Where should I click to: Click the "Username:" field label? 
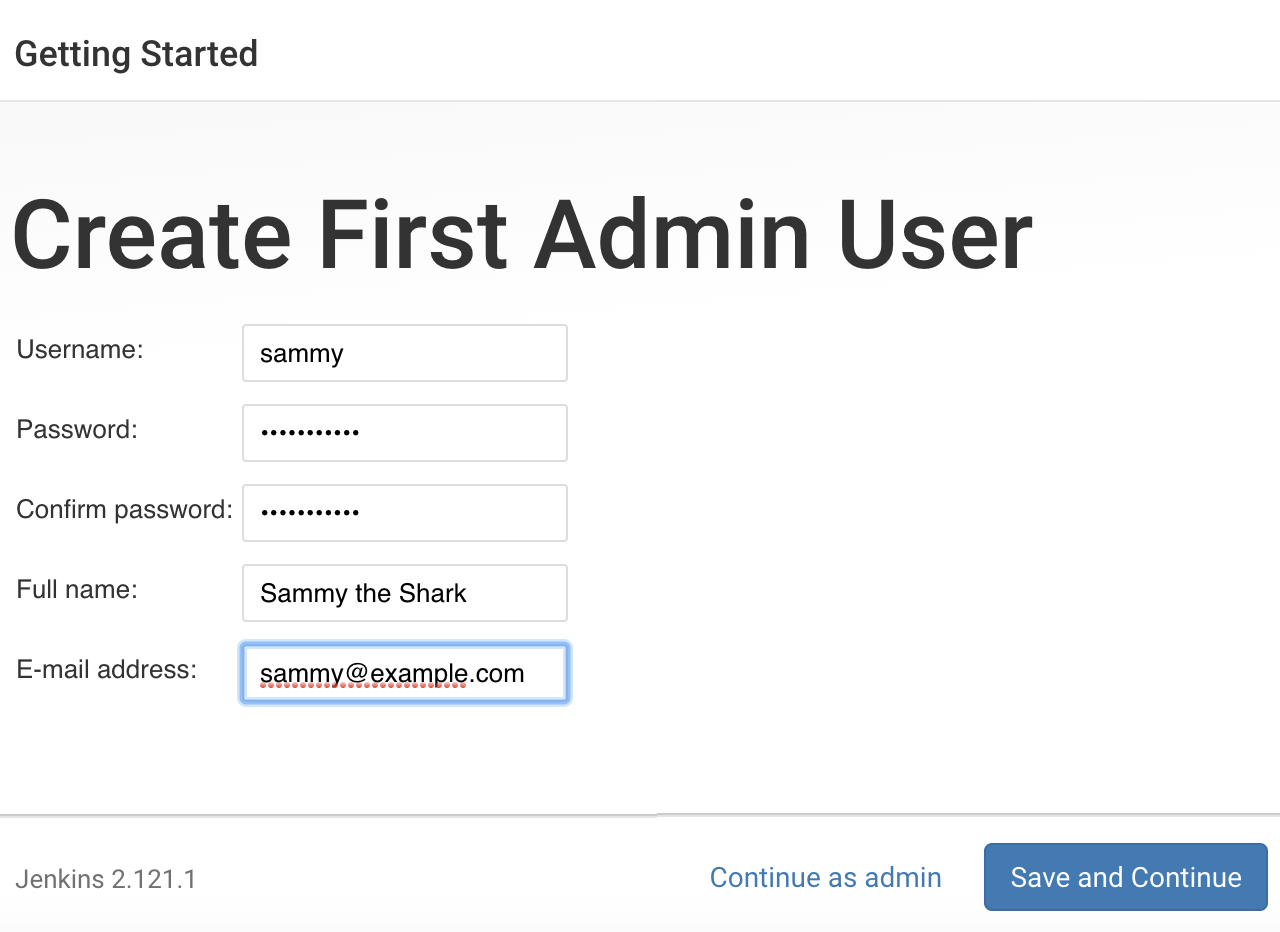80,349
